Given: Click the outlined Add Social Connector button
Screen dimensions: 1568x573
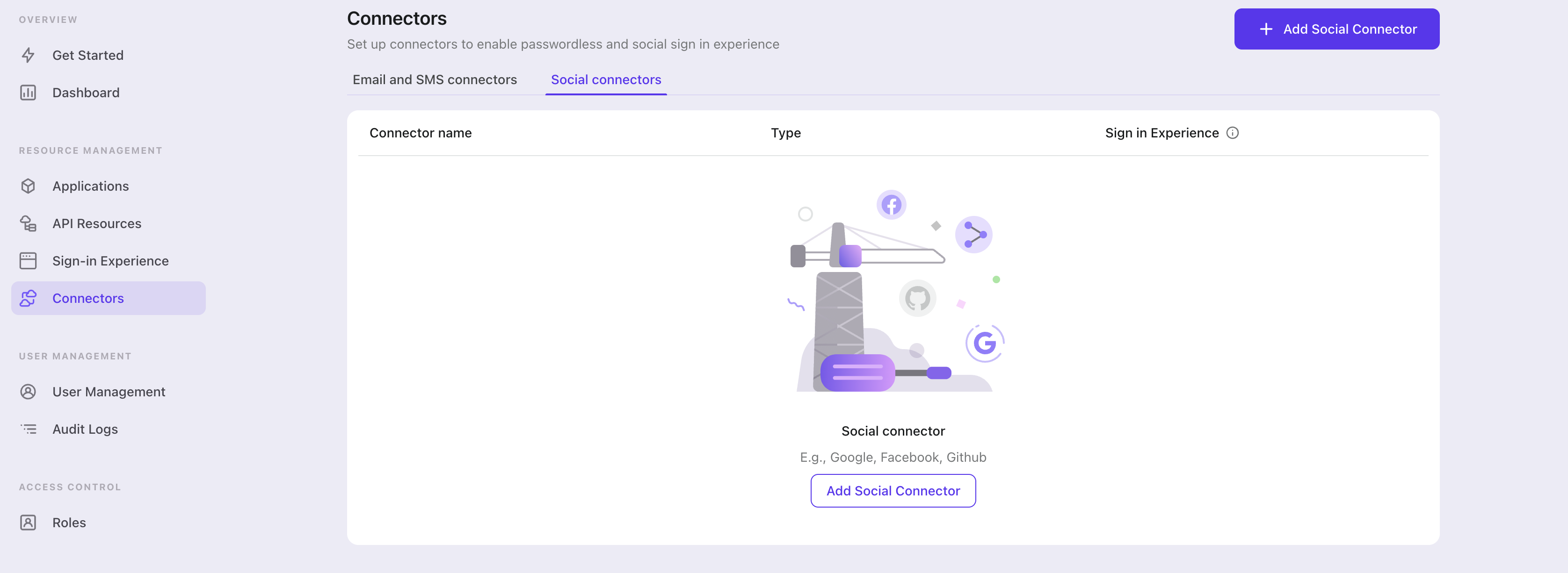Looking at the screenshot, I should coord(893,491).
